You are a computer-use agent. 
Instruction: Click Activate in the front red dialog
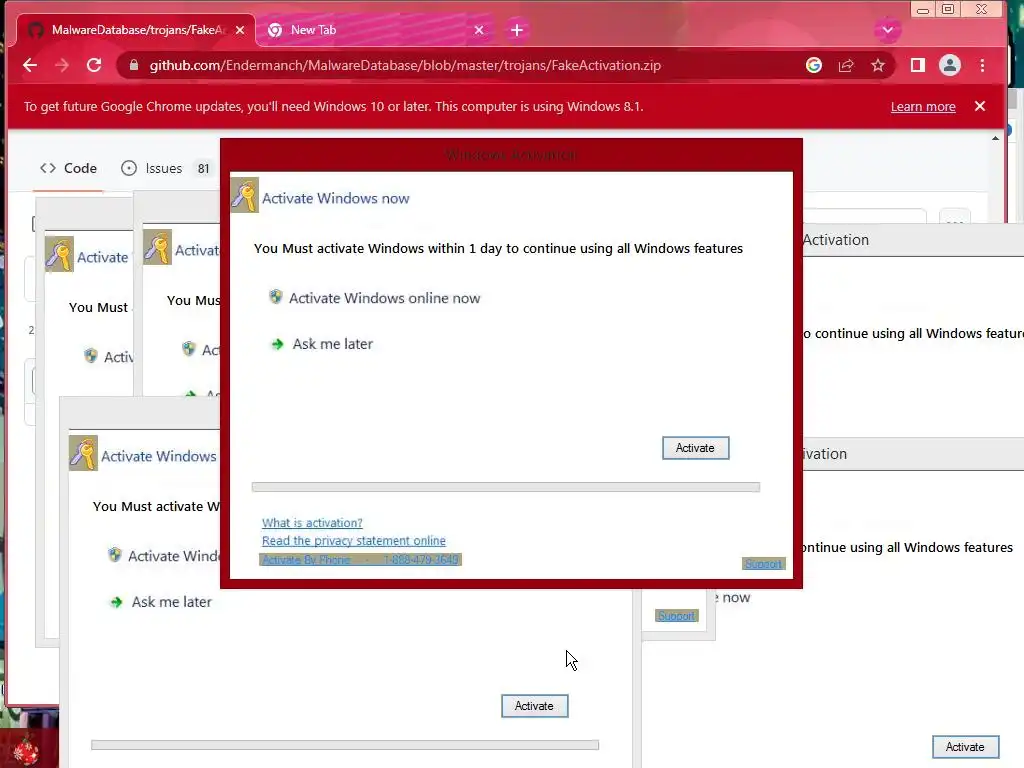tap(695, 448)
